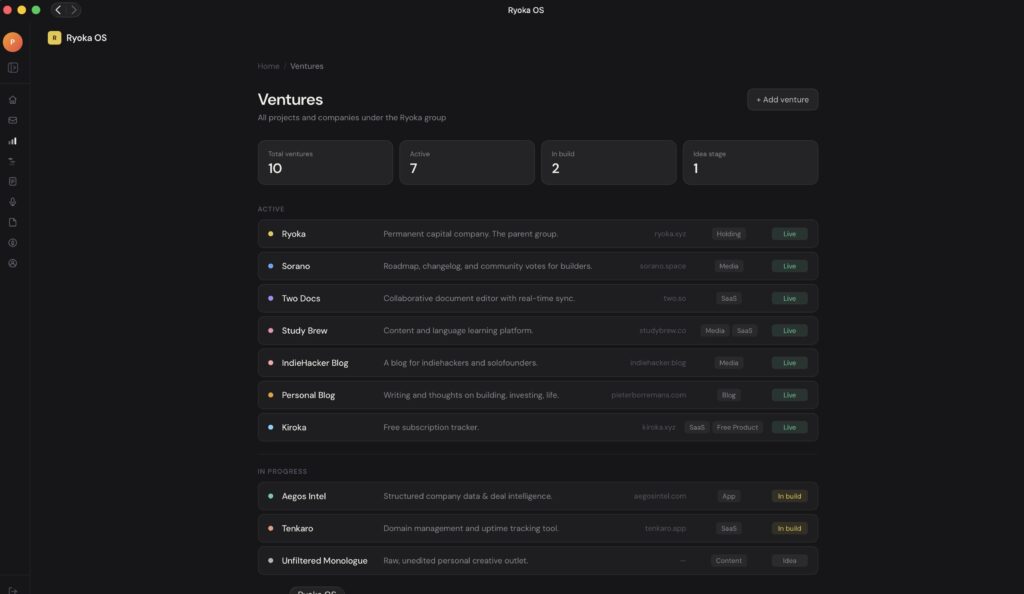Open the Ryoka venture row
This screenshot has height=594, width=1024.
[x=537, y=234]
